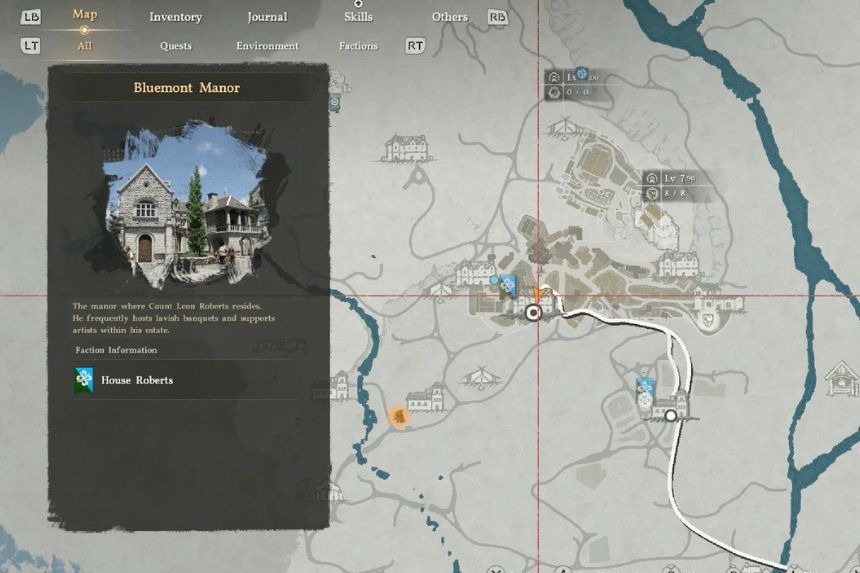Show Environment markers filter
860x573 pixels.
click(267, 46)
